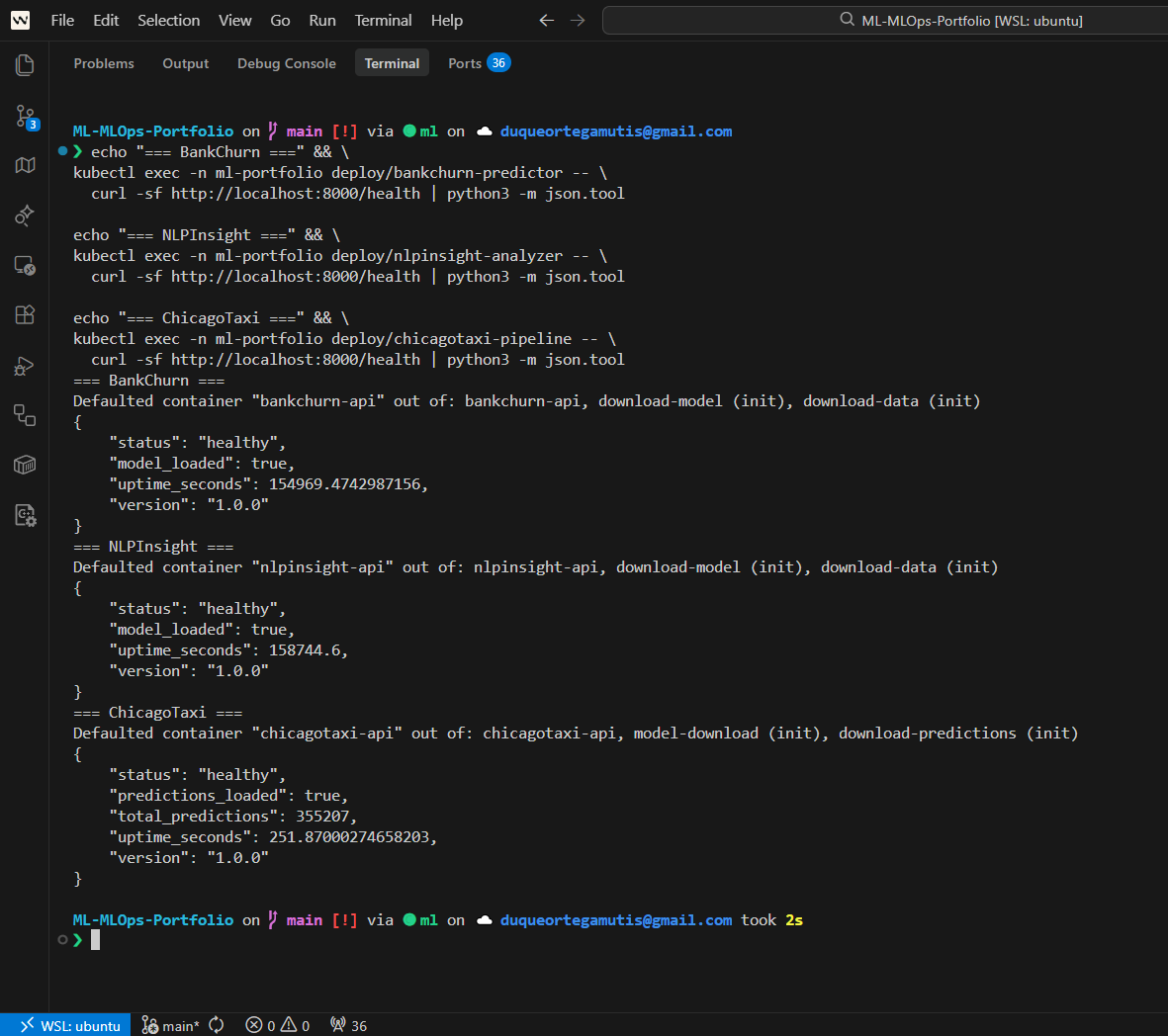The image size is (1168, 1036).
Task: Switch to the Problems tab
Action: click(x=104, y=63)
